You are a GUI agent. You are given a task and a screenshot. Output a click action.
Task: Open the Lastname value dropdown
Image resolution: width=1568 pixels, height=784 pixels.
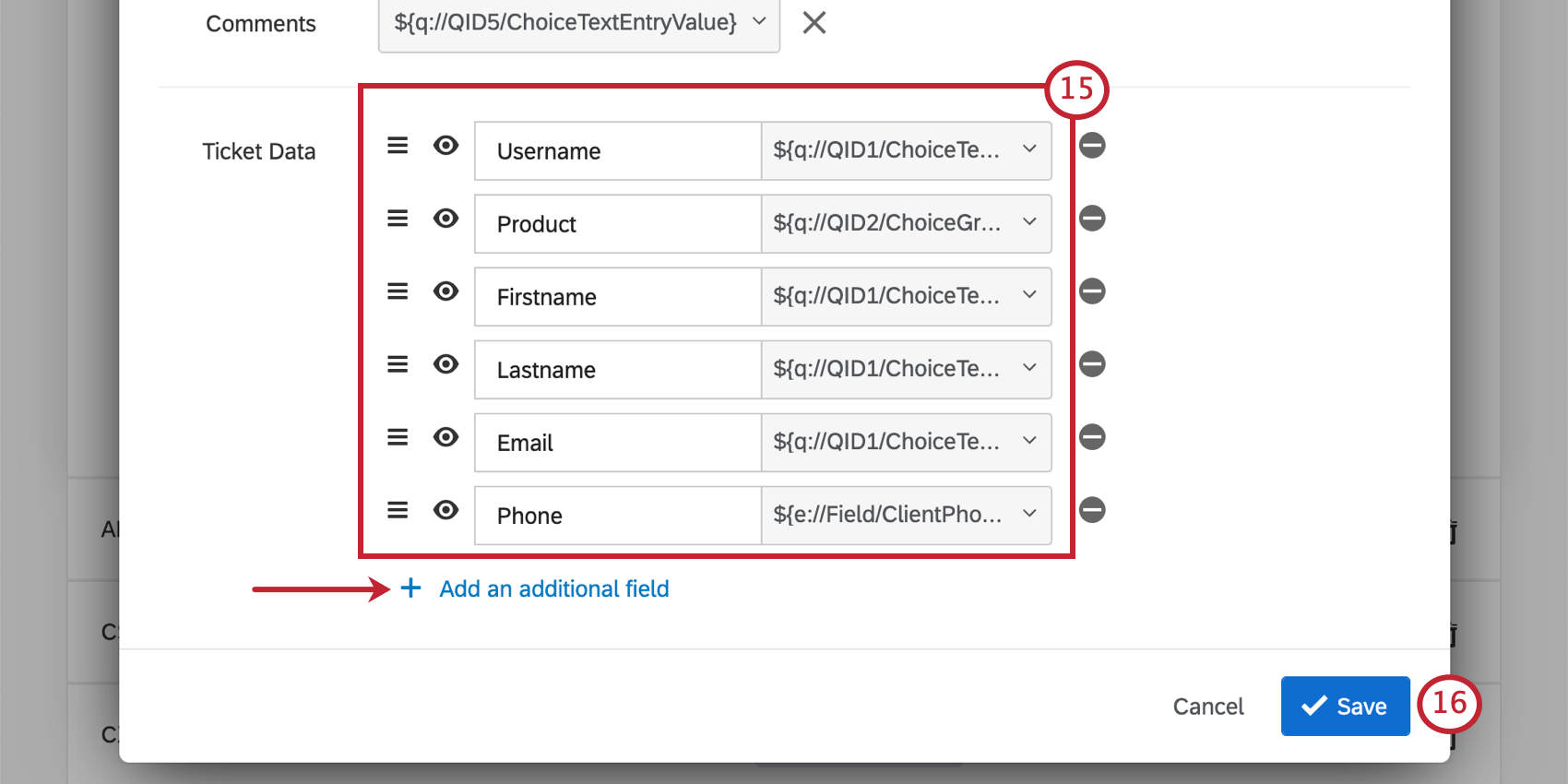point(906,369)
